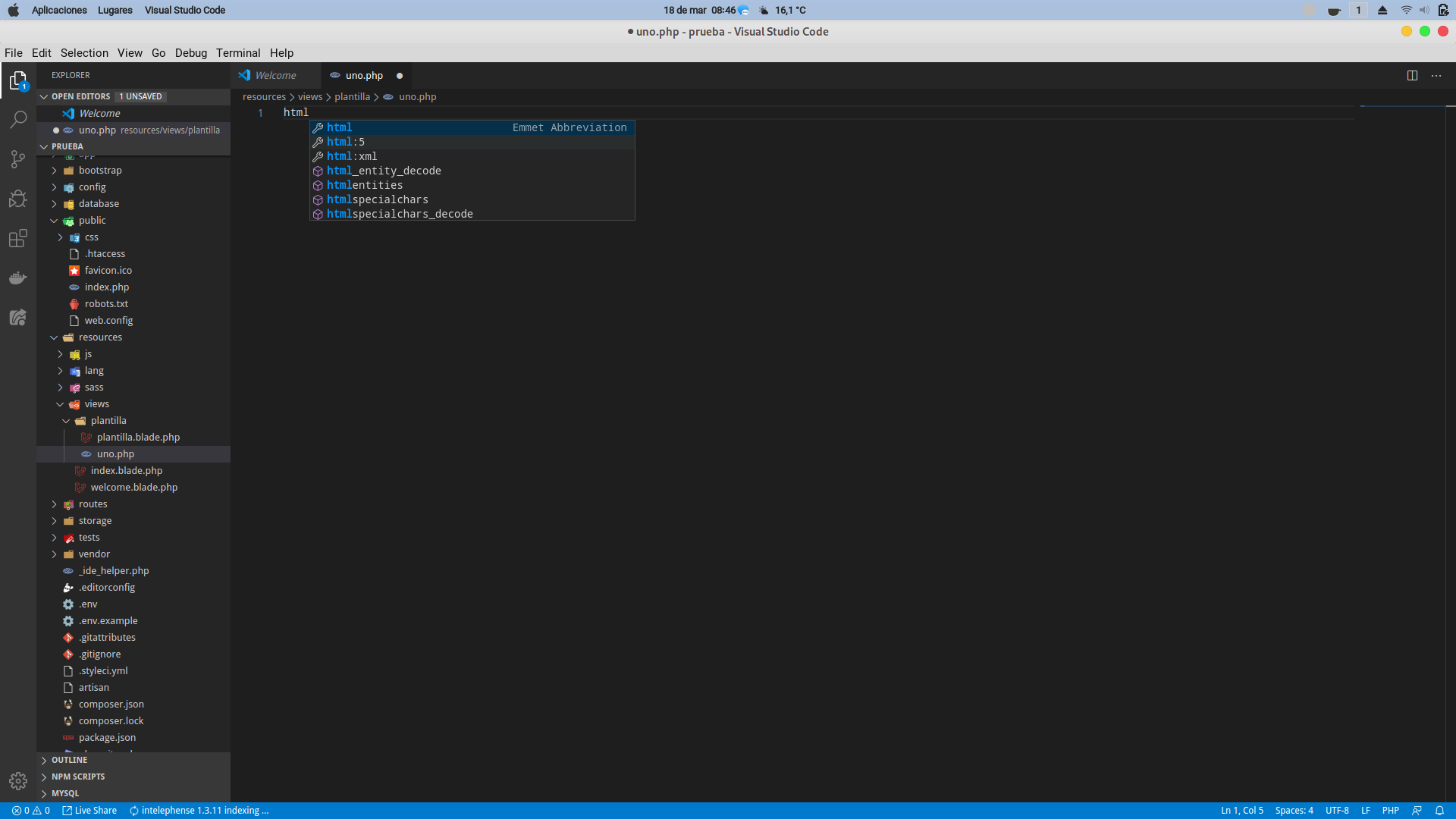Image resolution: width=1456 pixels, height=819 pixels.
Task: Open the File menu
Action: coord(14,53)
